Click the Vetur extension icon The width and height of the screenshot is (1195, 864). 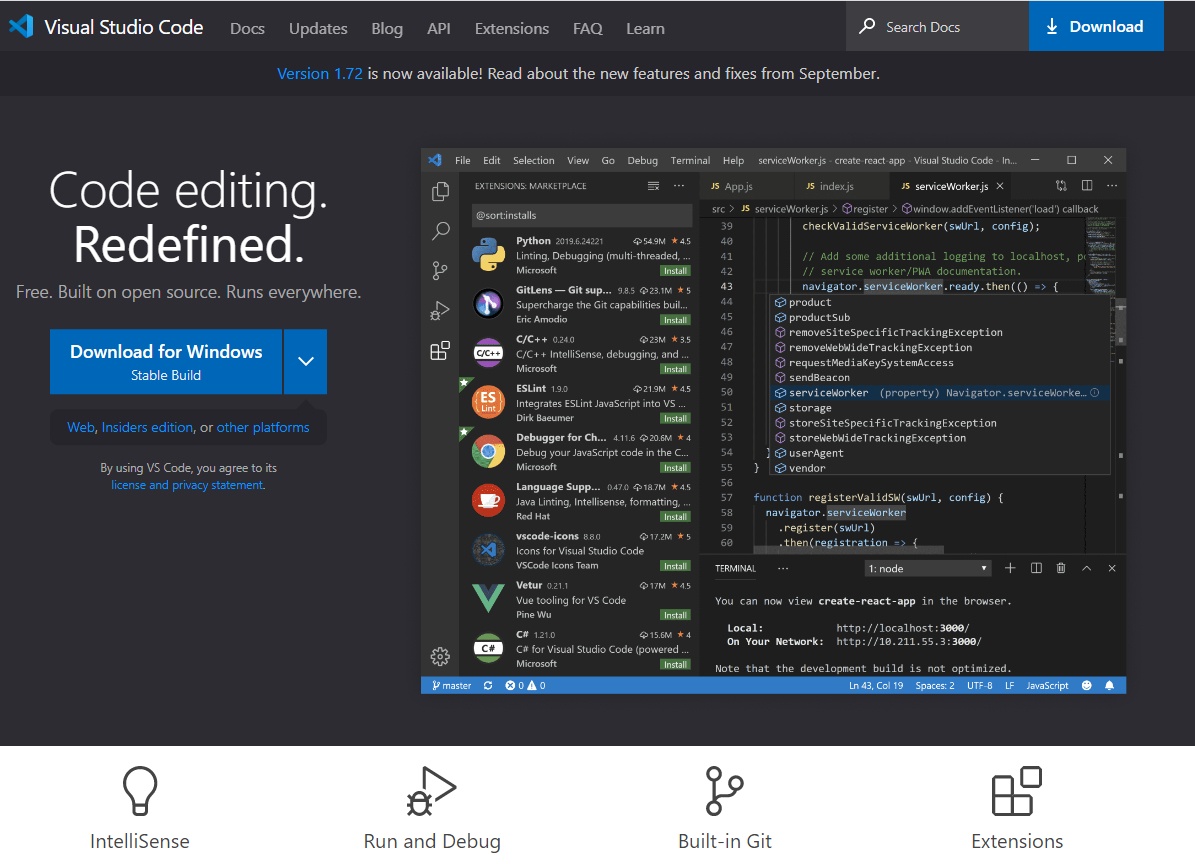click(x=489, y=599)
